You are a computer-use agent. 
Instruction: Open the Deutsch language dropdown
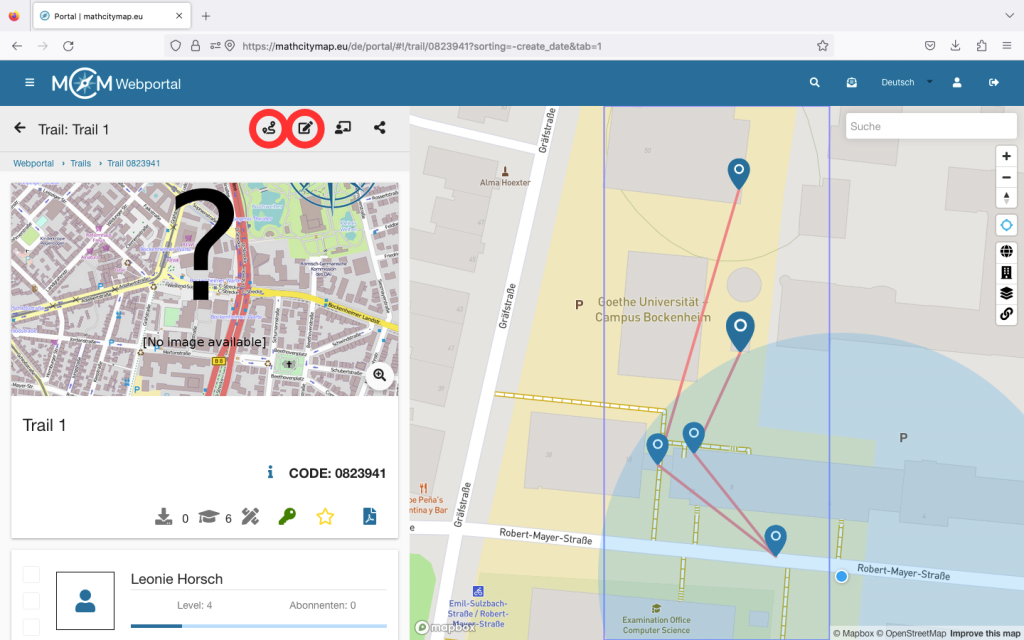906,83
